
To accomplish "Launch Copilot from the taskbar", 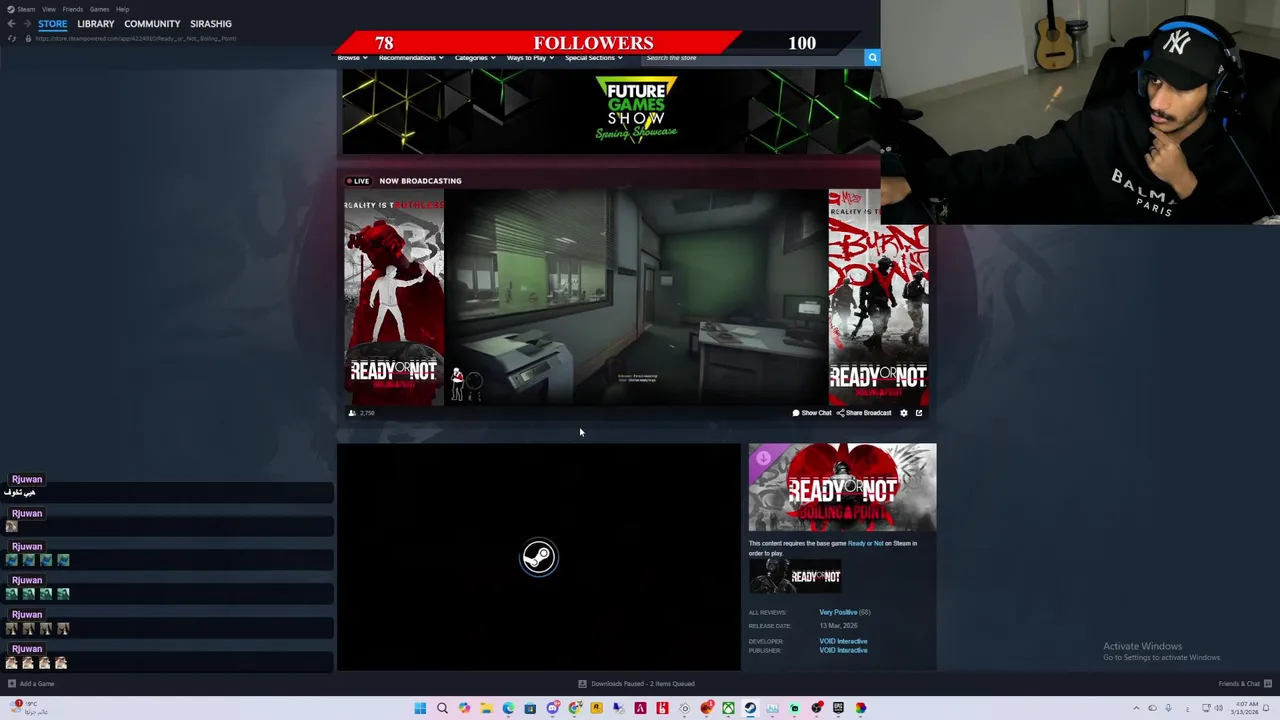I will tap(464, 708).
